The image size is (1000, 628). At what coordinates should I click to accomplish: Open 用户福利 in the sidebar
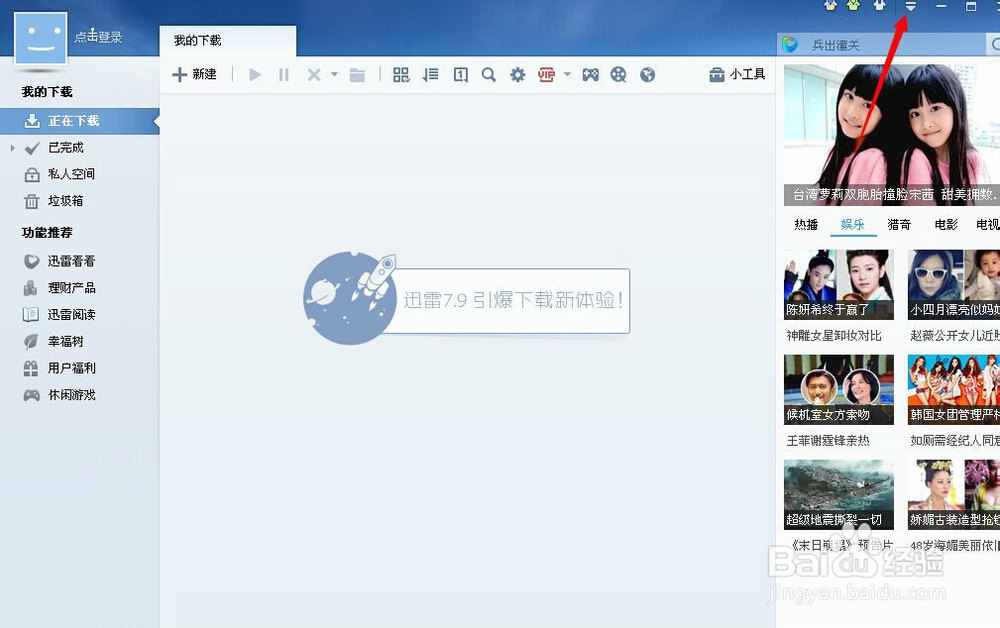71,369
